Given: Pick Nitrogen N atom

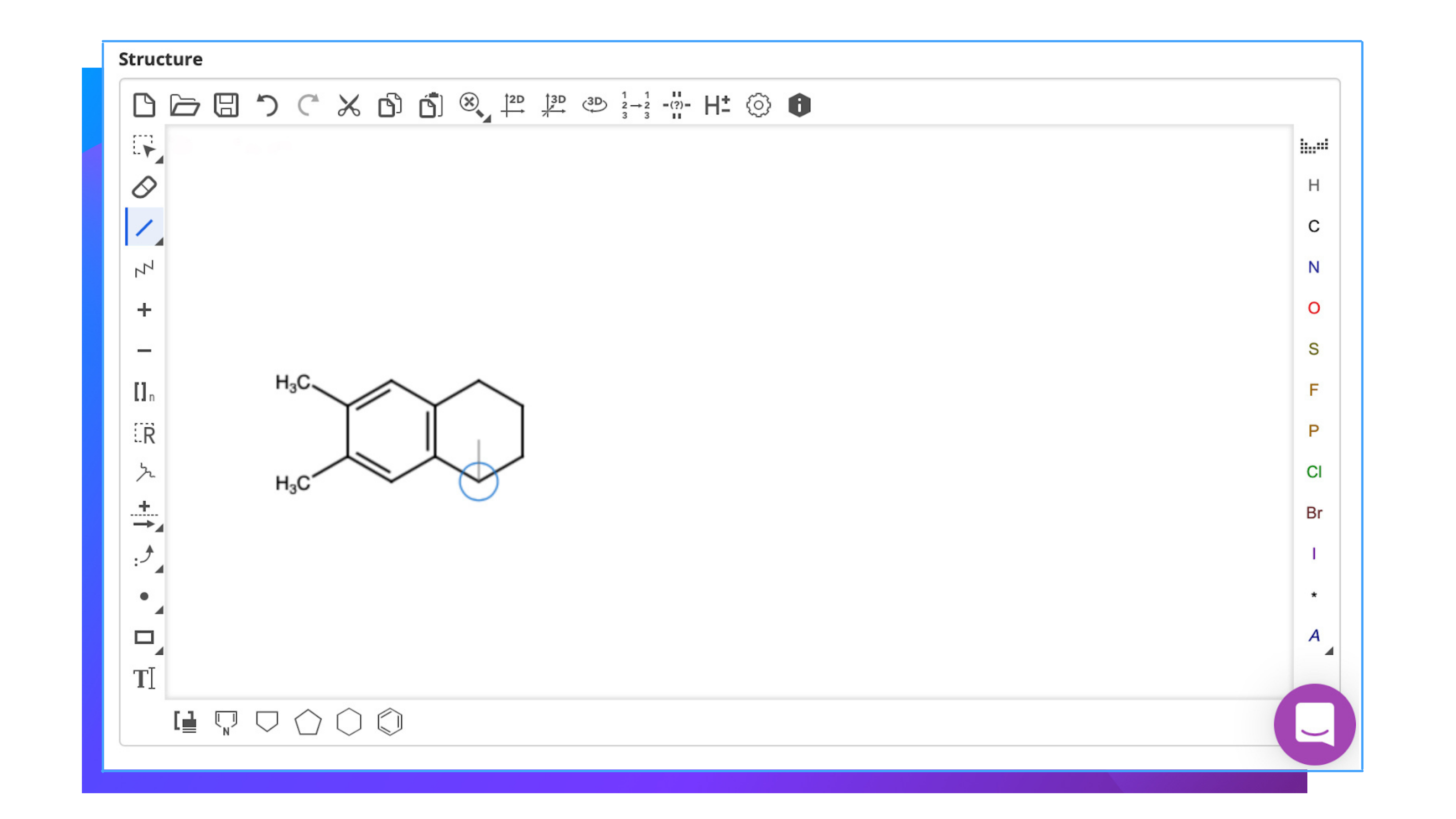Looking at the screenshot, I should point(1314,267).
